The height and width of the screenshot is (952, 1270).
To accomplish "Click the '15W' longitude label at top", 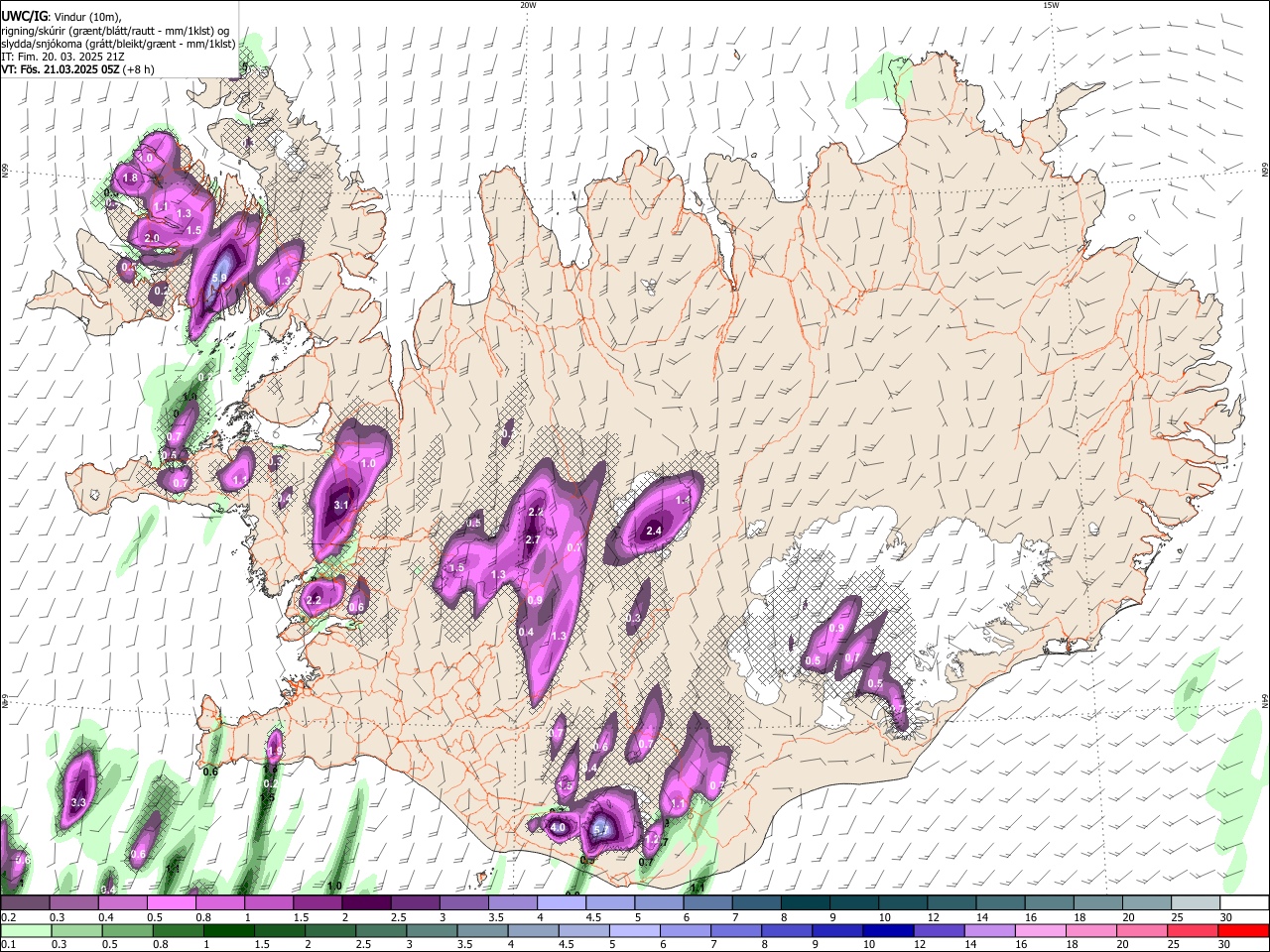I will pos(1051,5).
